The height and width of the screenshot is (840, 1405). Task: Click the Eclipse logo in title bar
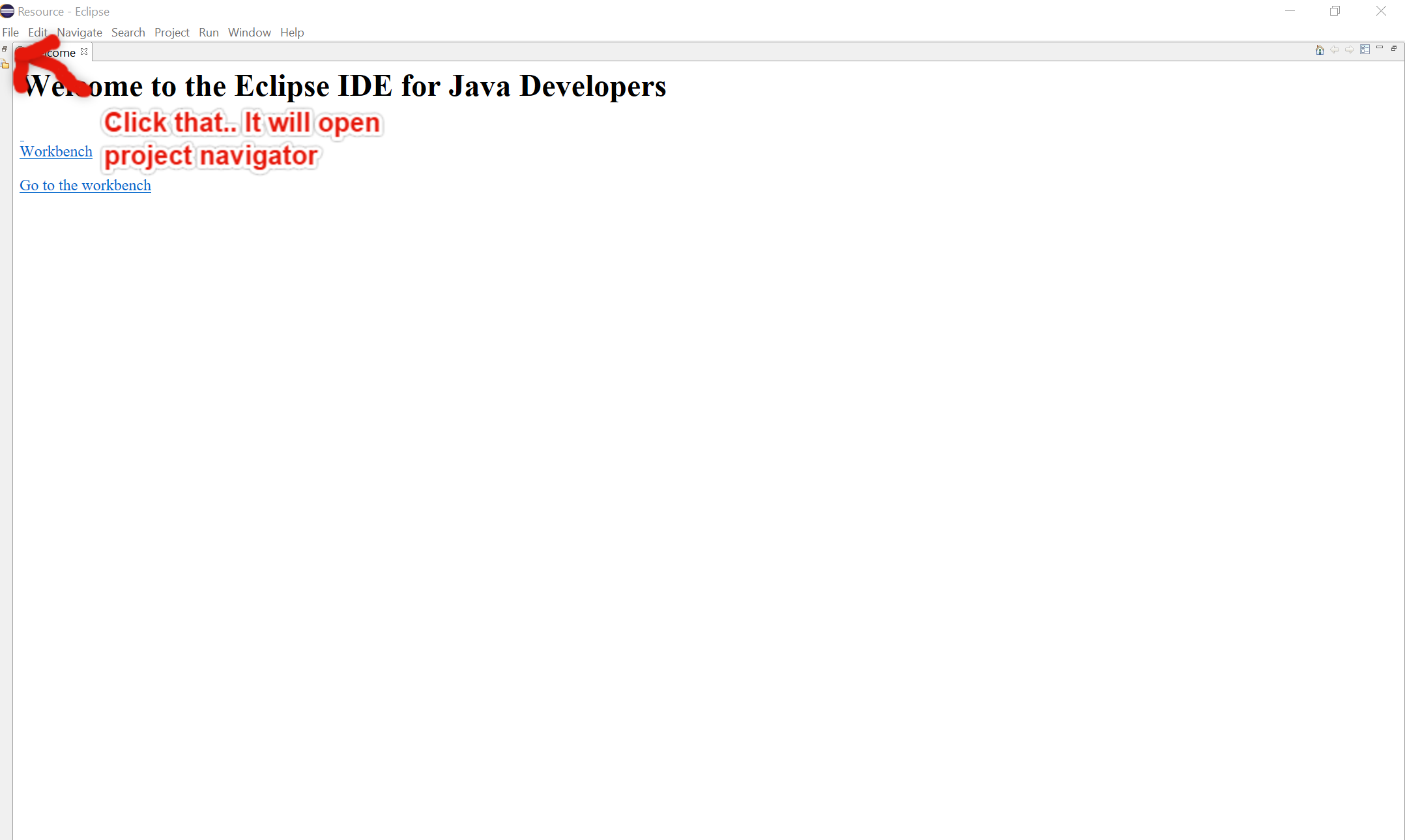point(7,11)
